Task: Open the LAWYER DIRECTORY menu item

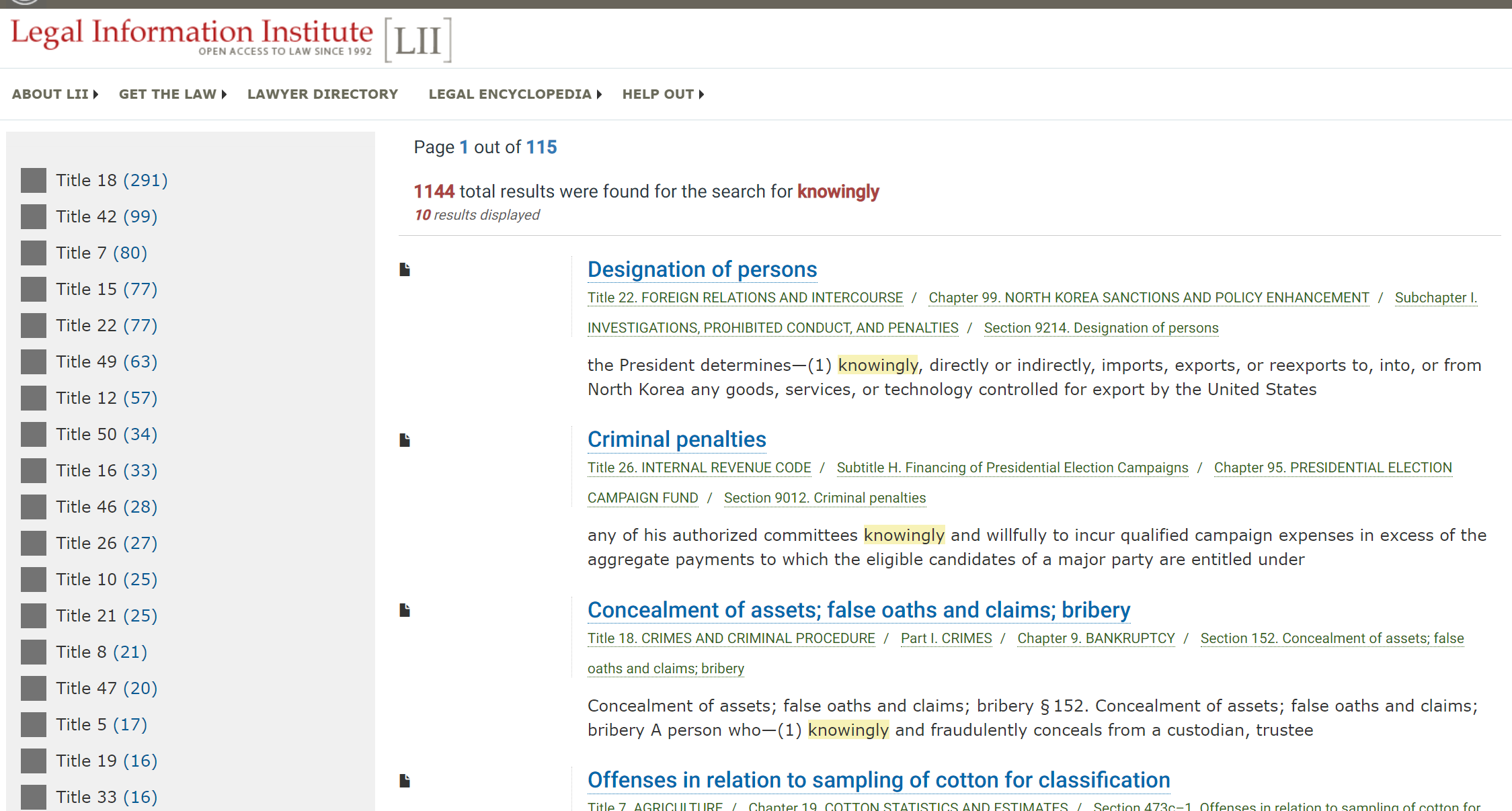Action: pos(323,94)
